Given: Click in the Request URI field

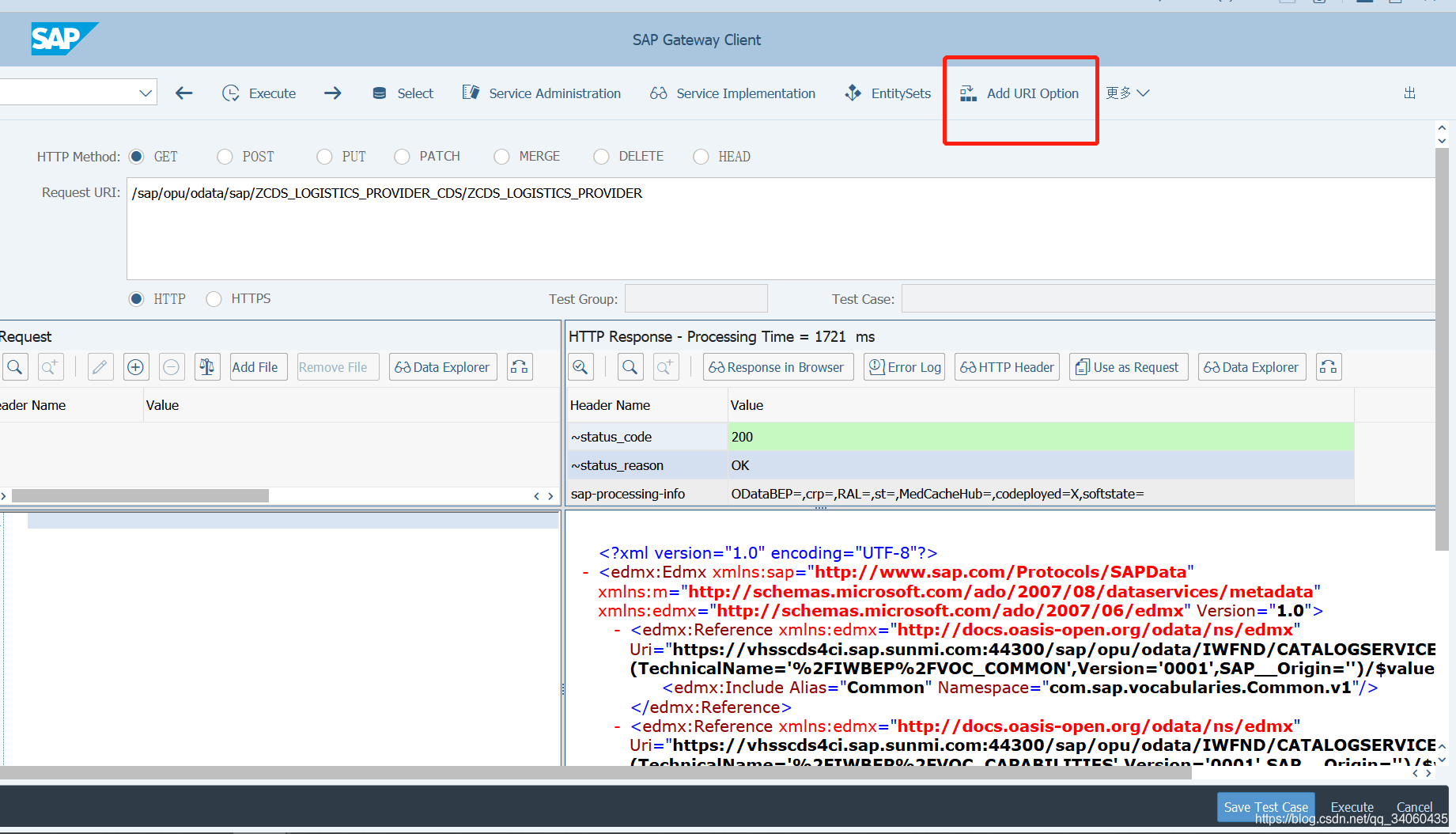Looking at the screenshot, I should (781, 229).
